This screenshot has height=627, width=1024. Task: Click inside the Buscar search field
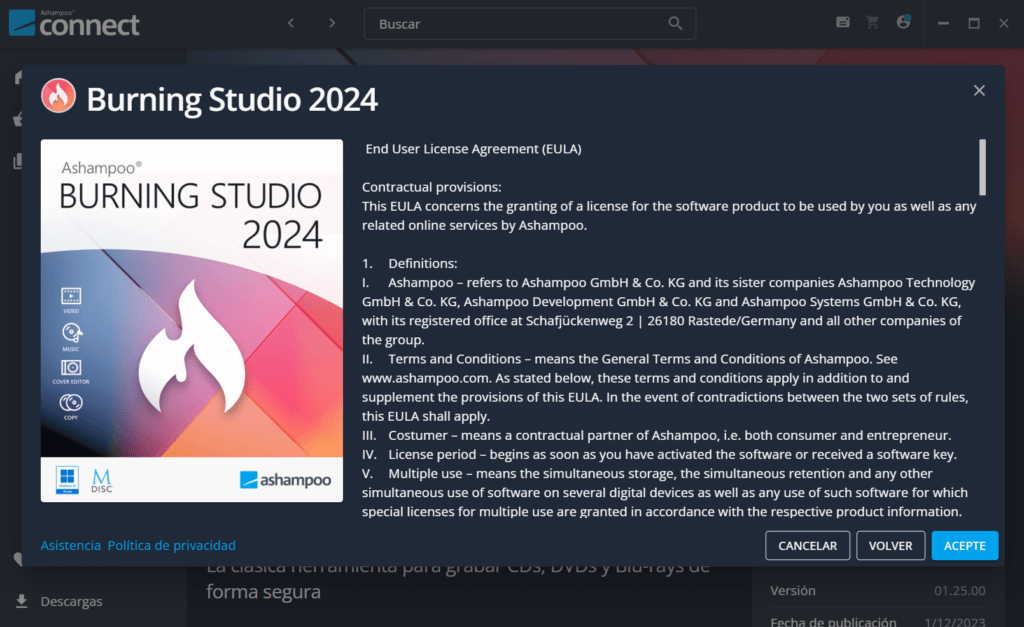click(530, 24)
